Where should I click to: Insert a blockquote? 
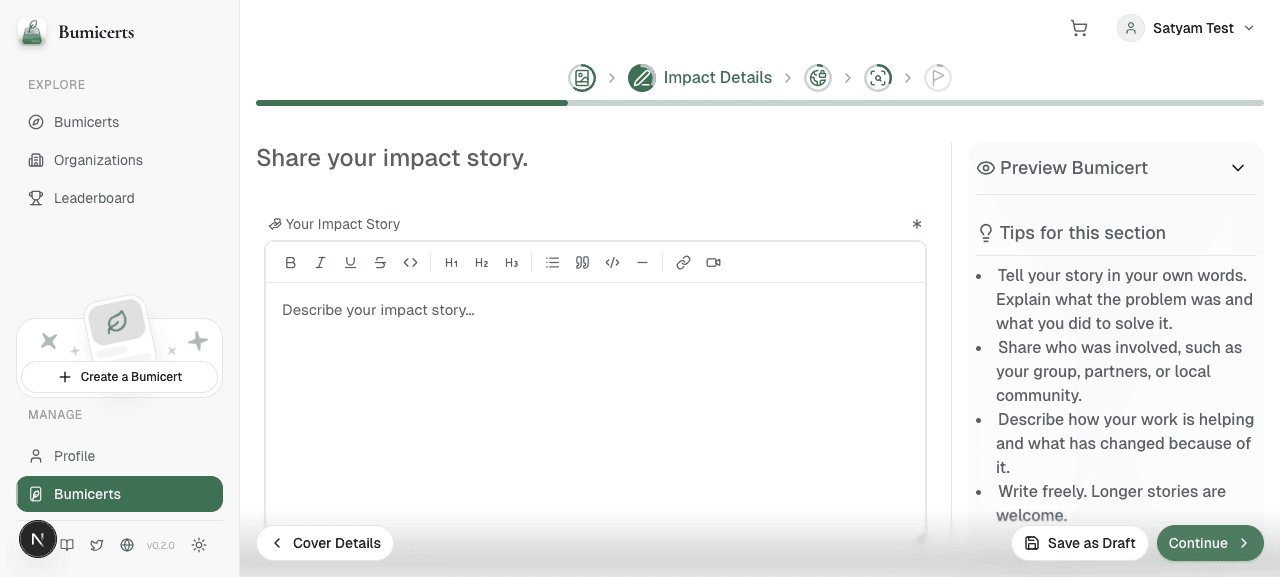pyautogui.click(x=583, y=263)
